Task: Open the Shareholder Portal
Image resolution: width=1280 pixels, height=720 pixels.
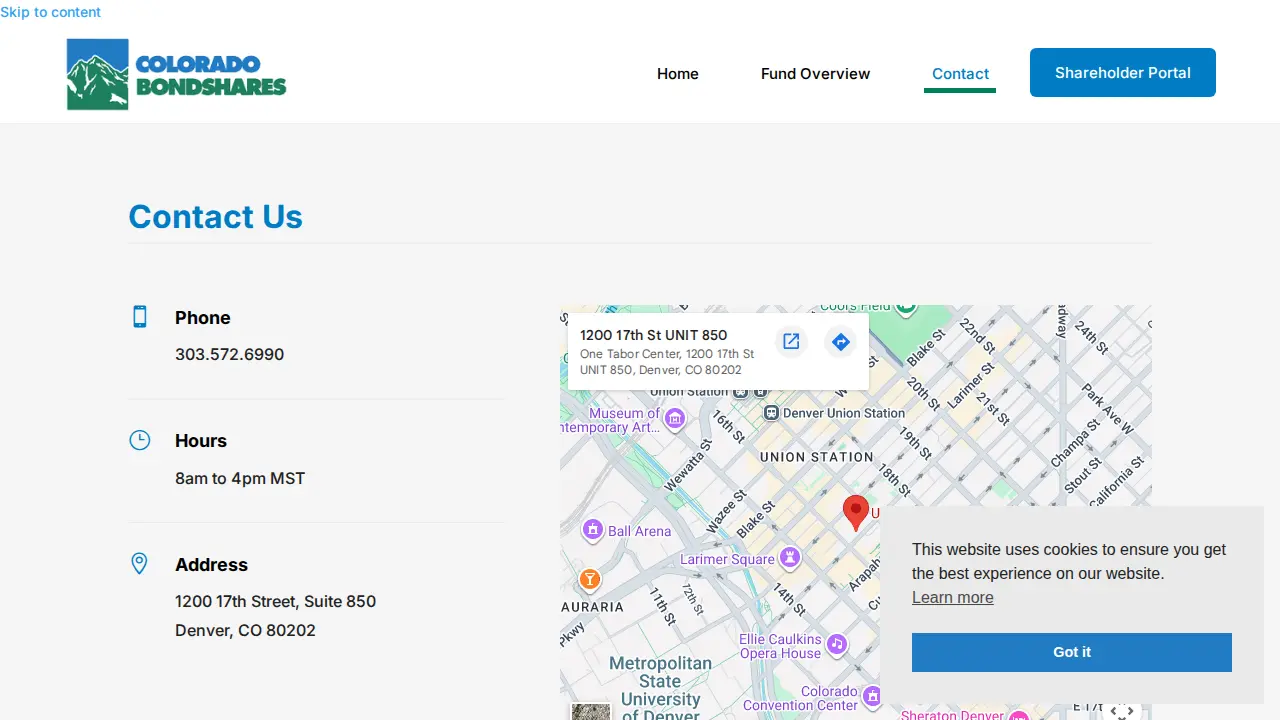Action: (1123, 73)
